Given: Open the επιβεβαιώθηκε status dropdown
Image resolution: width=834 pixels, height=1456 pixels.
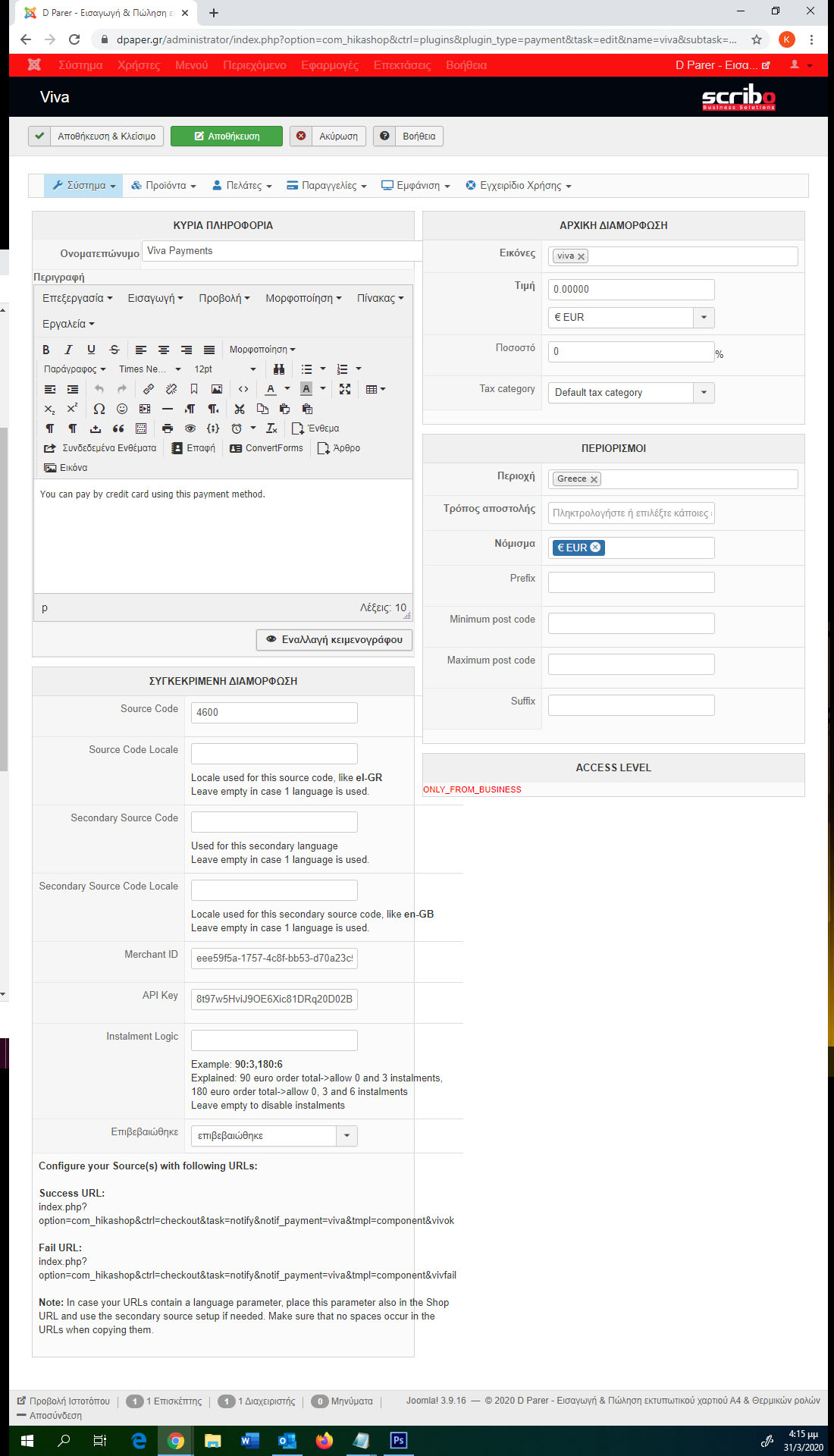Looking at the screenshot, I should coord(274,1136).
